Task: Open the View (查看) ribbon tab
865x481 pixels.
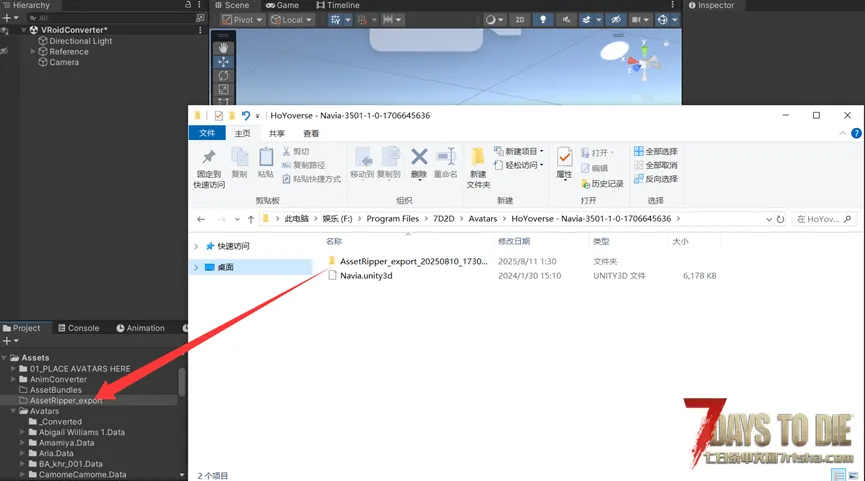Action: [311, 133]
